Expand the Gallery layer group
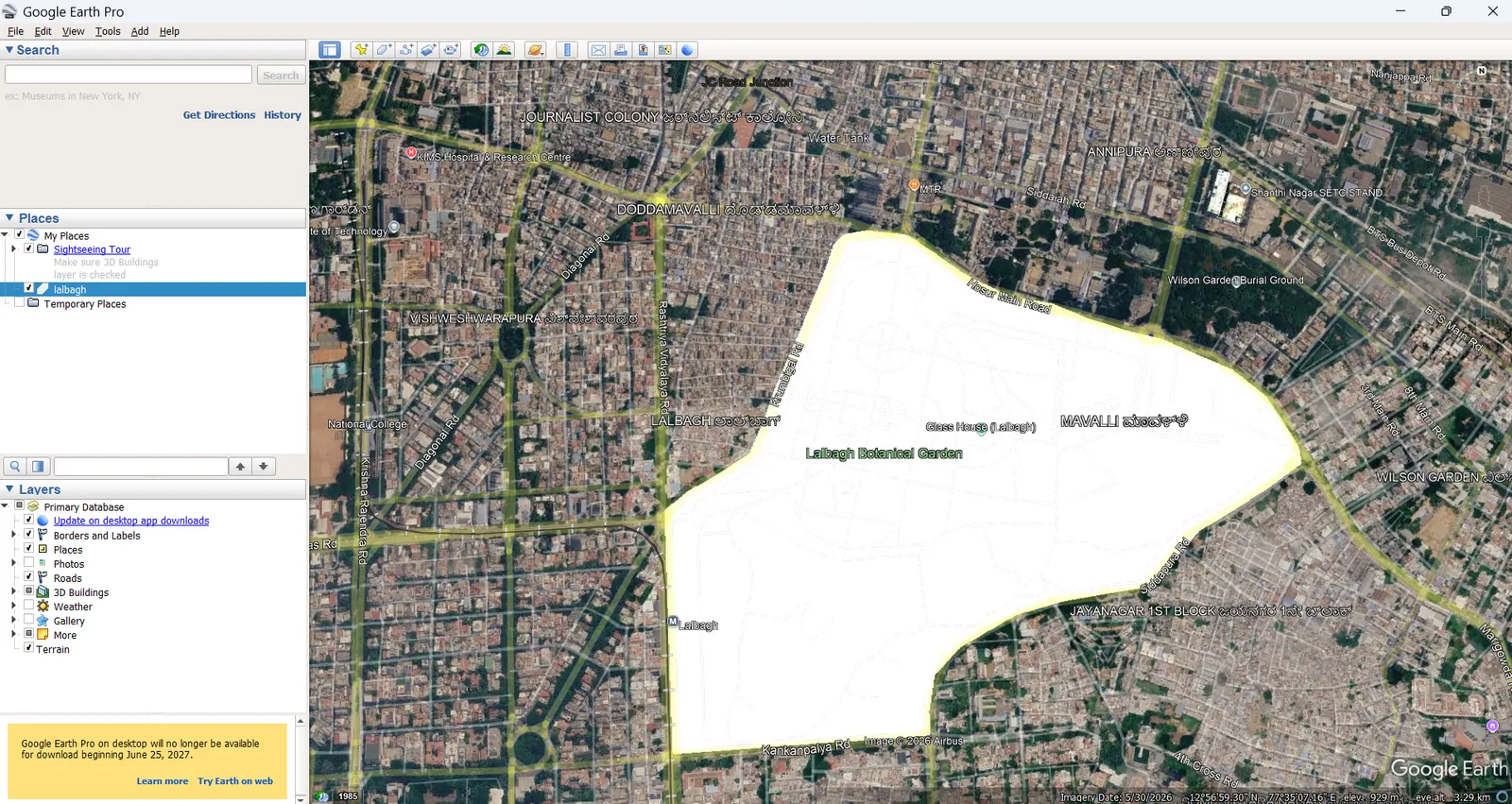This screenshot has height=804, width=1512. (x=13, y=620)
